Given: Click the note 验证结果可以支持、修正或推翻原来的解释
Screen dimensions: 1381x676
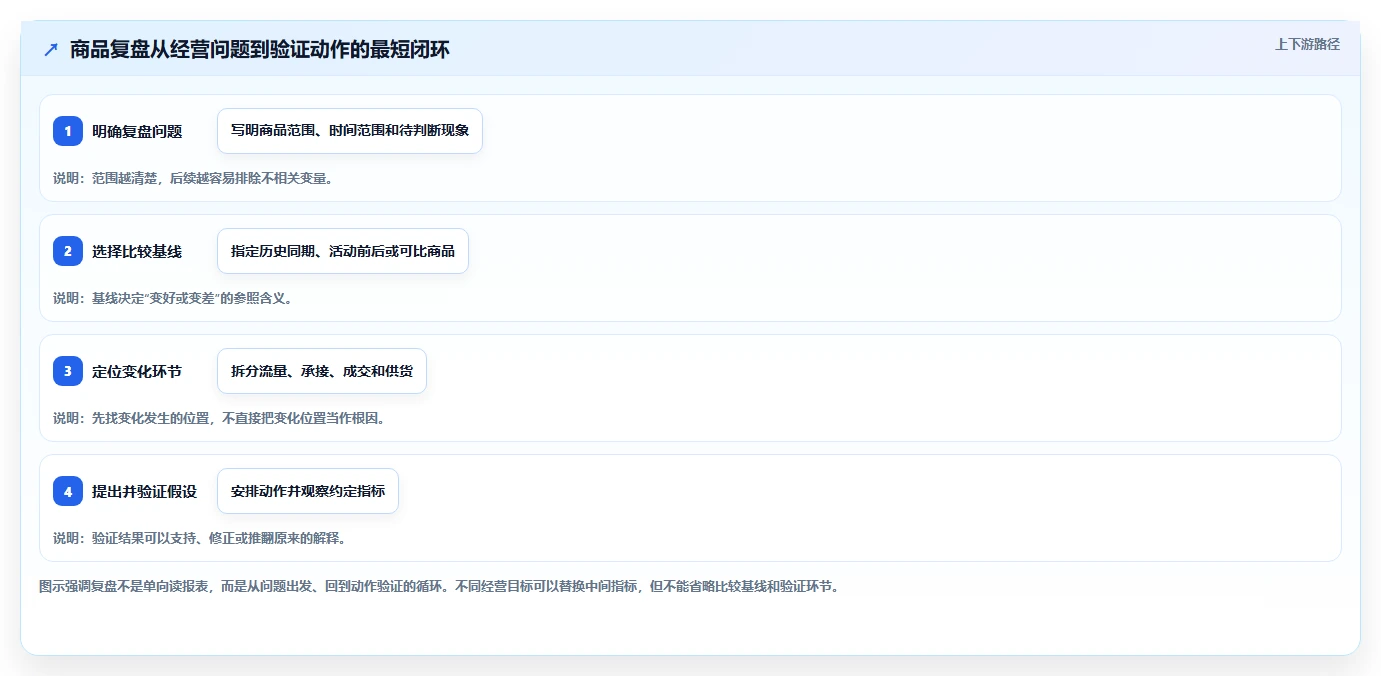Looking at the screenshot, I should (x=199, y=538).
